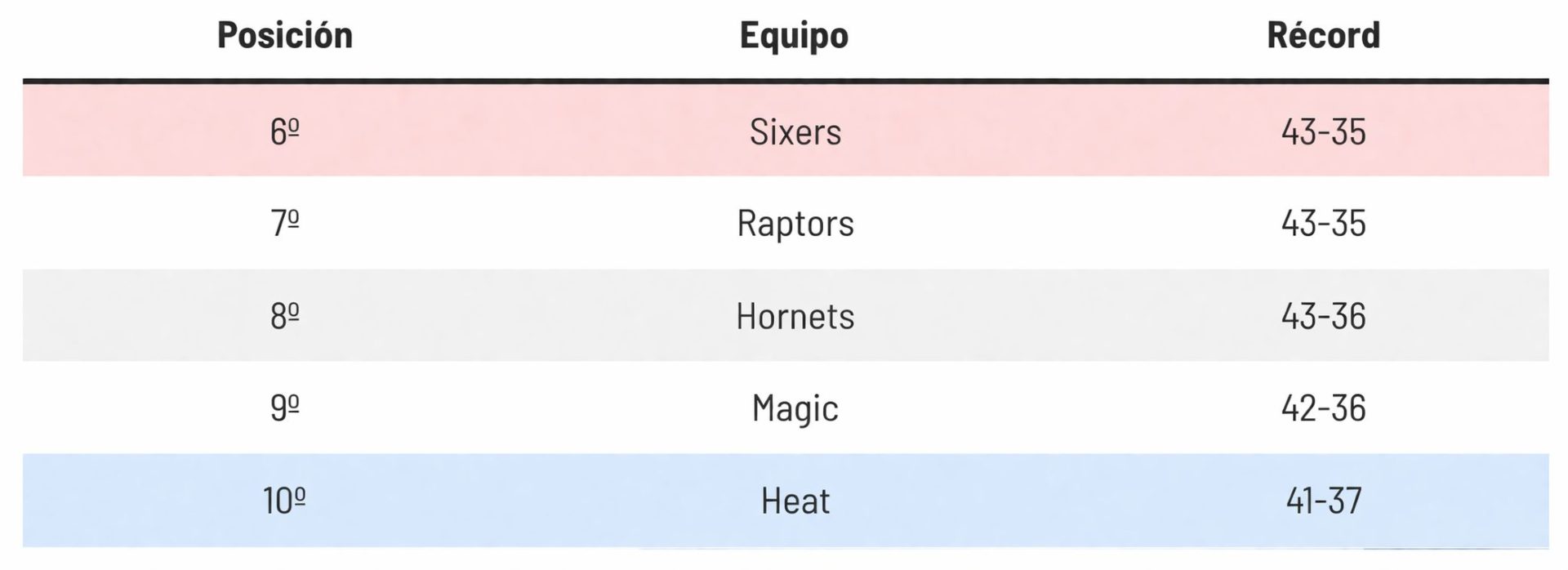1568x570 pixels.
Task: Select the Sixers team name
Action: 795,131
